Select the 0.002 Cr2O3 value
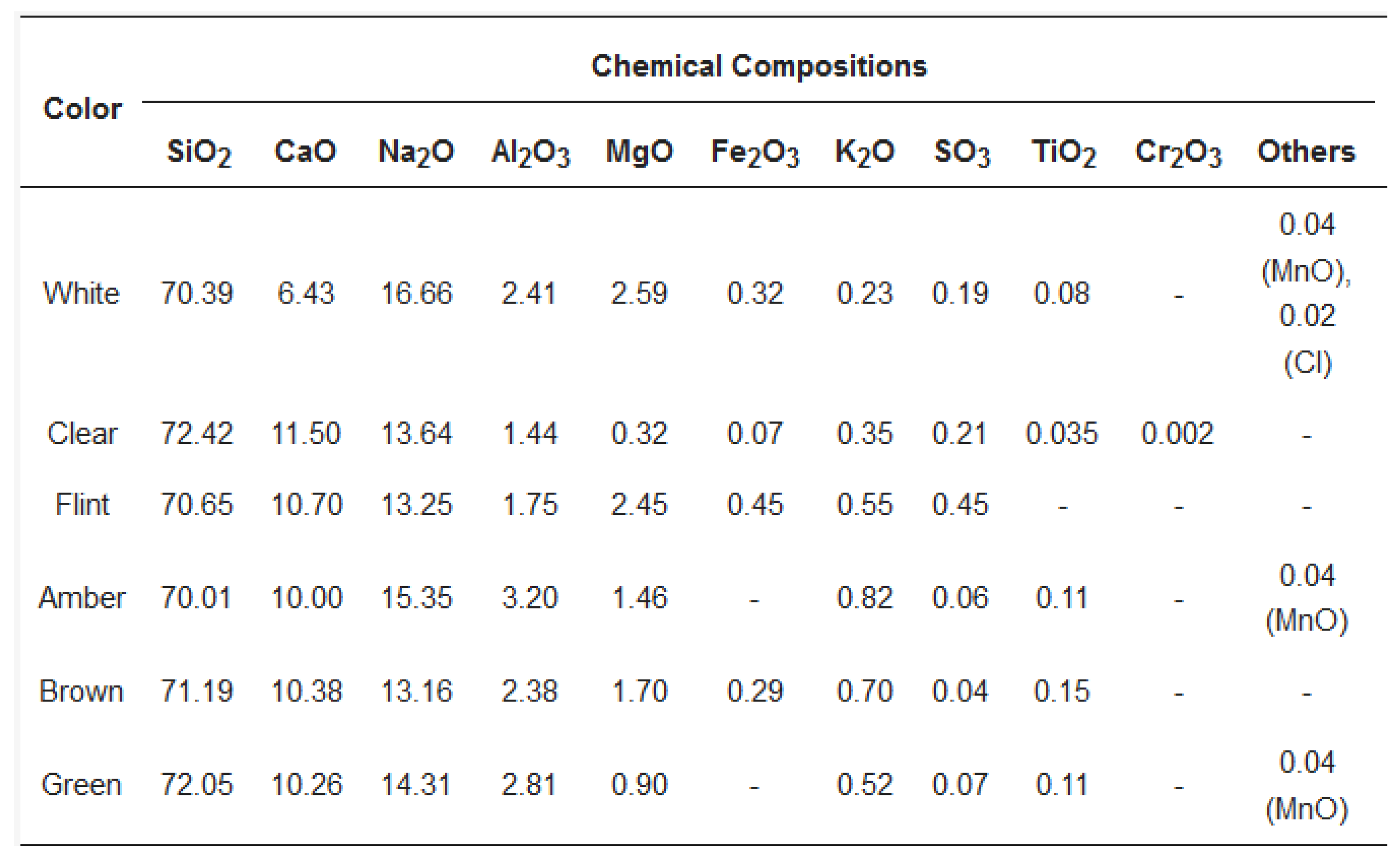The image size is (1400, 856). (x=1177, y=433)
